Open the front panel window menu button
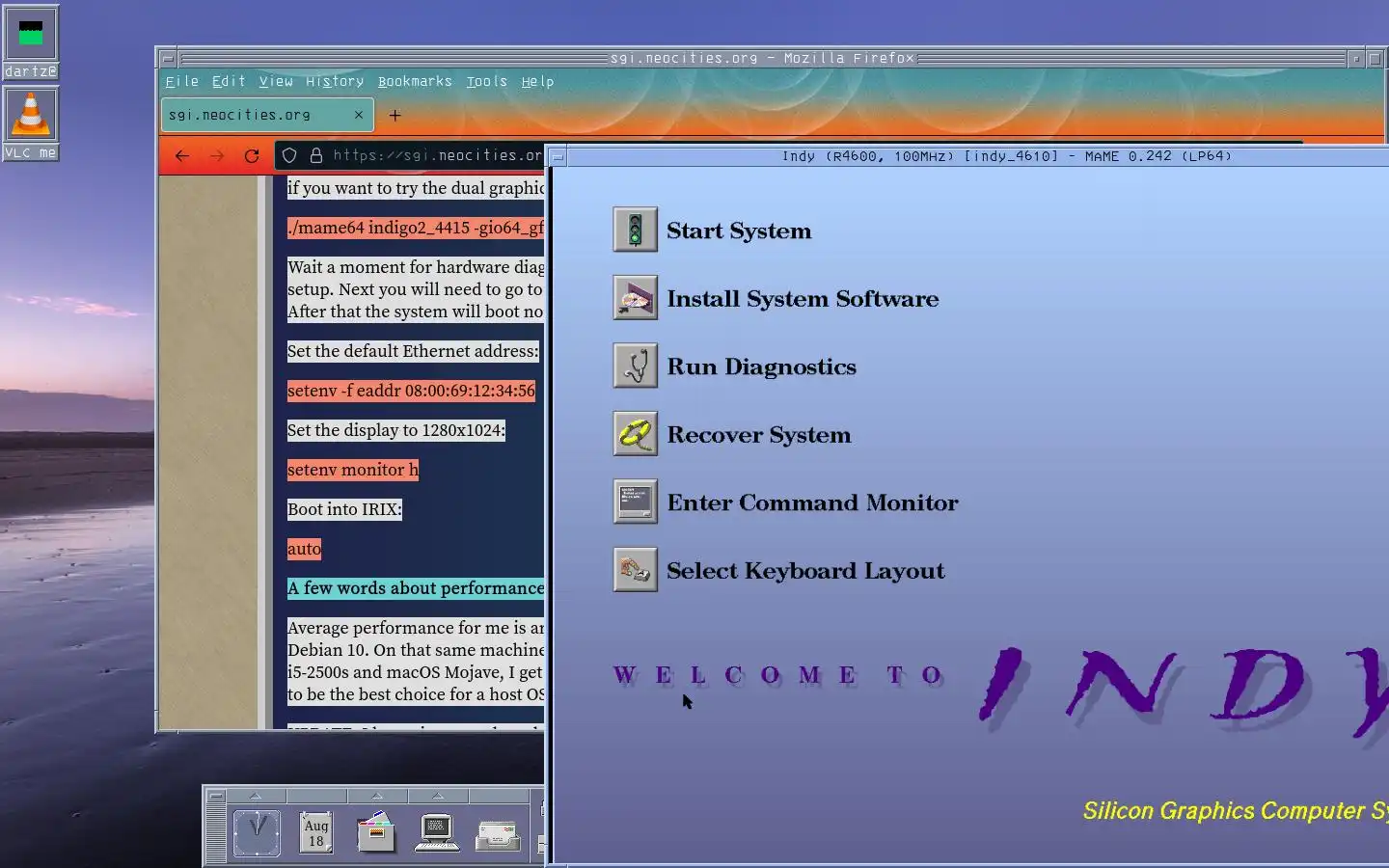The width and height of the screenshot is (1389, 868). pyautogui.click(x=216, y=796)
